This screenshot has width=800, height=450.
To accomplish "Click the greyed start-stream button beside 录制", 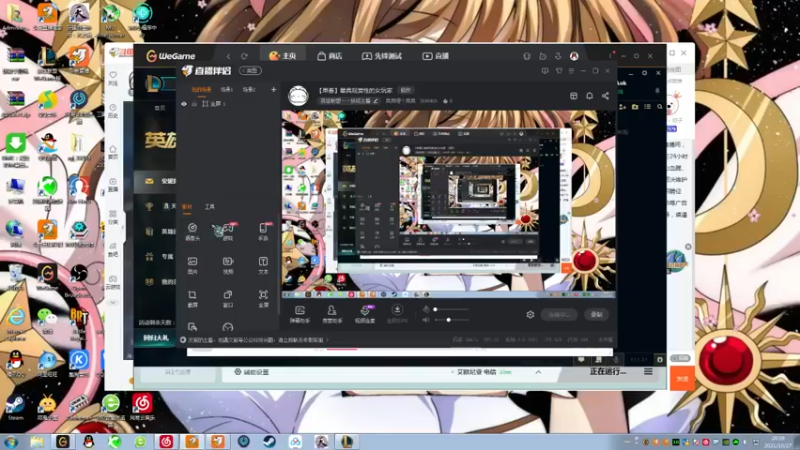I will point(559,315).
